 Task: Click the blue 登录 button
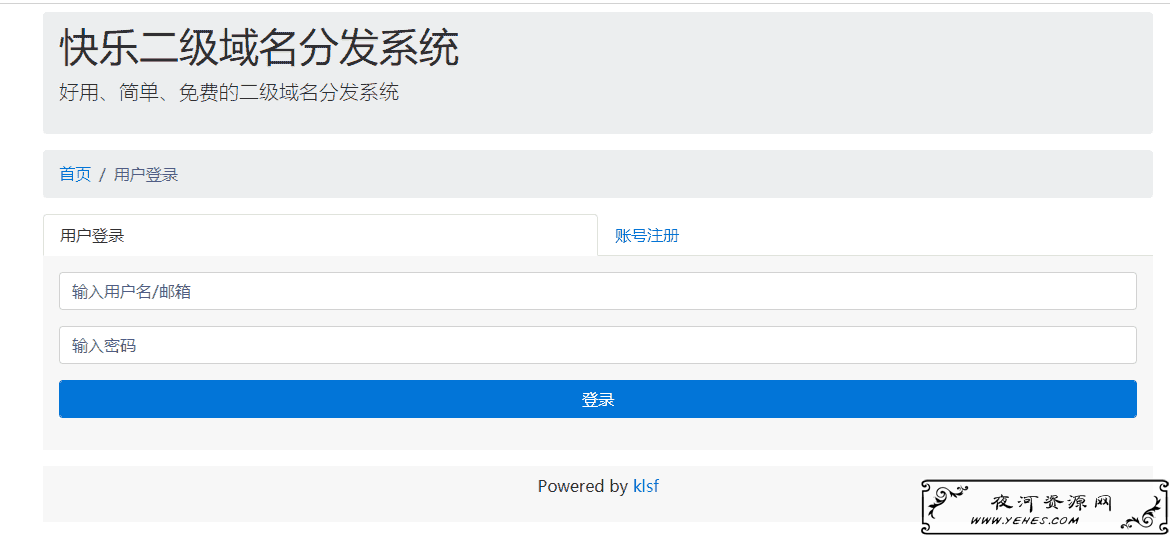pos(598,399)
